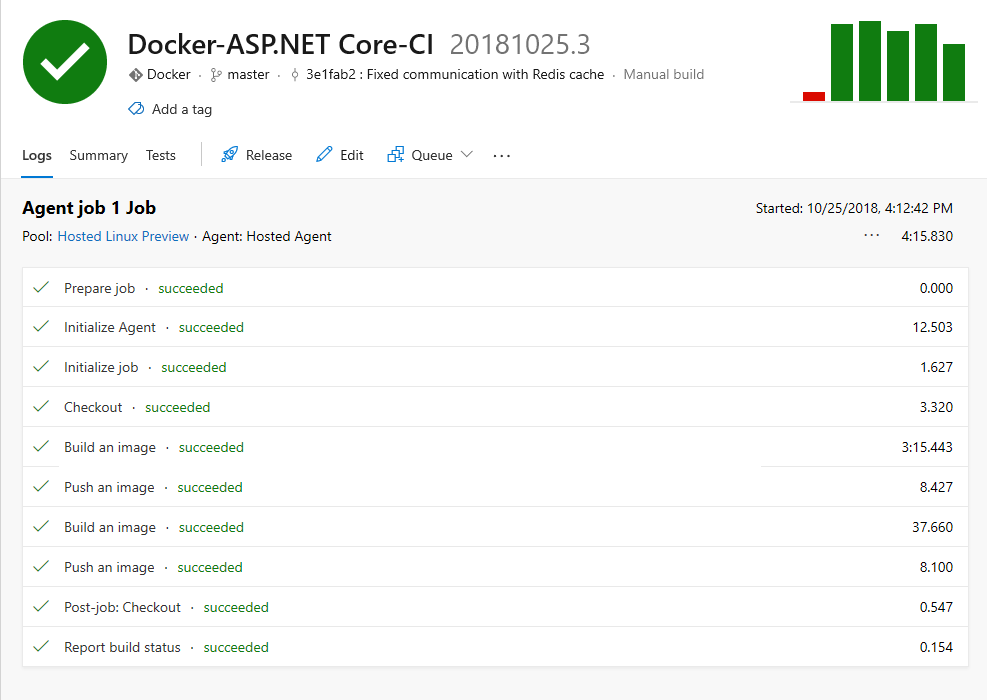Open commit 3e1fab2 Fixed communication with Redis
The width and height of the screenshot is (987, 700).
click(455, 75)
